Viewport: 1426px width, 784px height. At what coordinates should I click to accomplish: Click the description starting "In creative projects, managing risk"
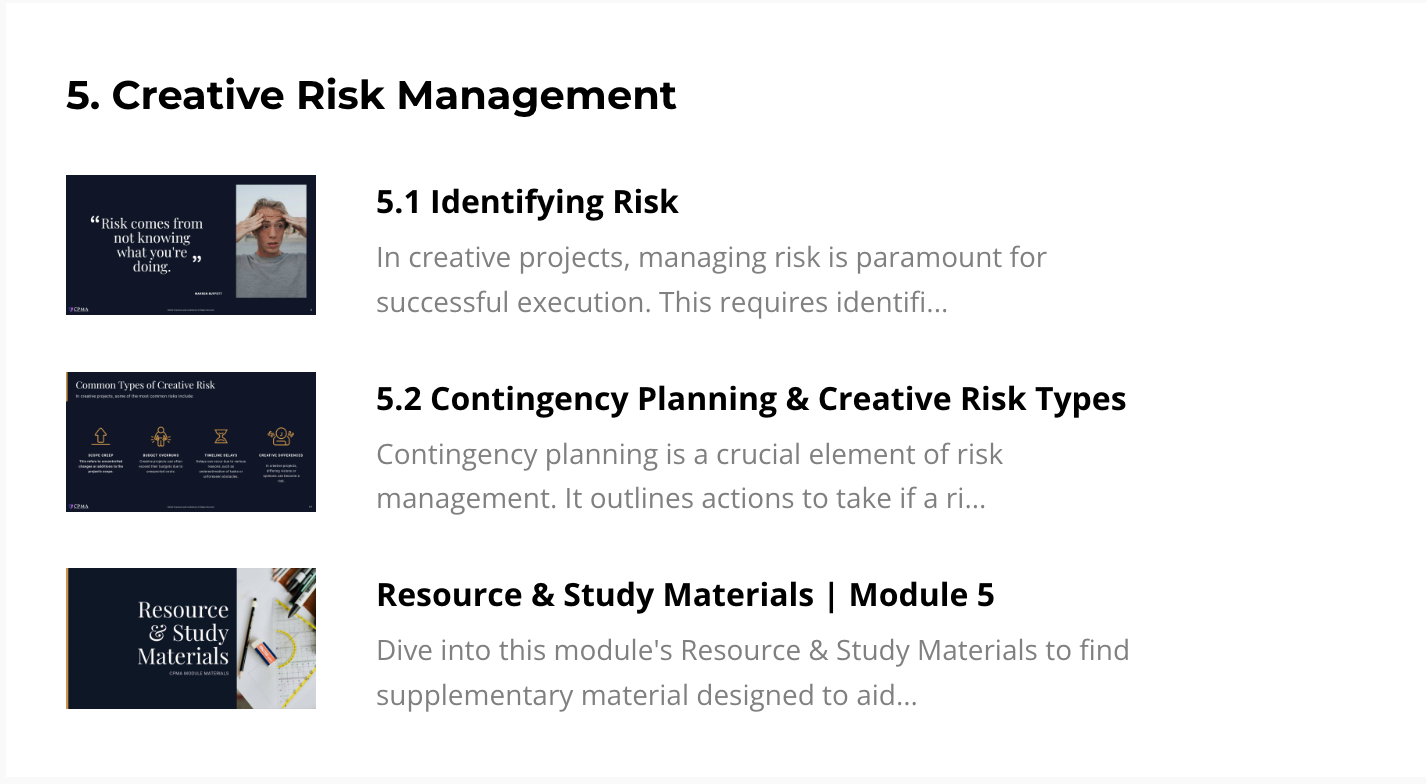coord(711,280)
